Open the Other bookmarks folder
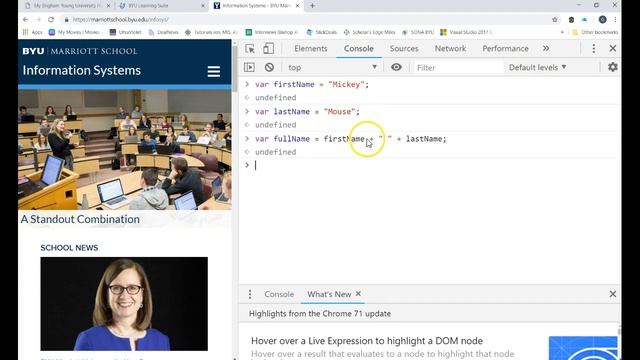640x360 pixels. point(595,32)
